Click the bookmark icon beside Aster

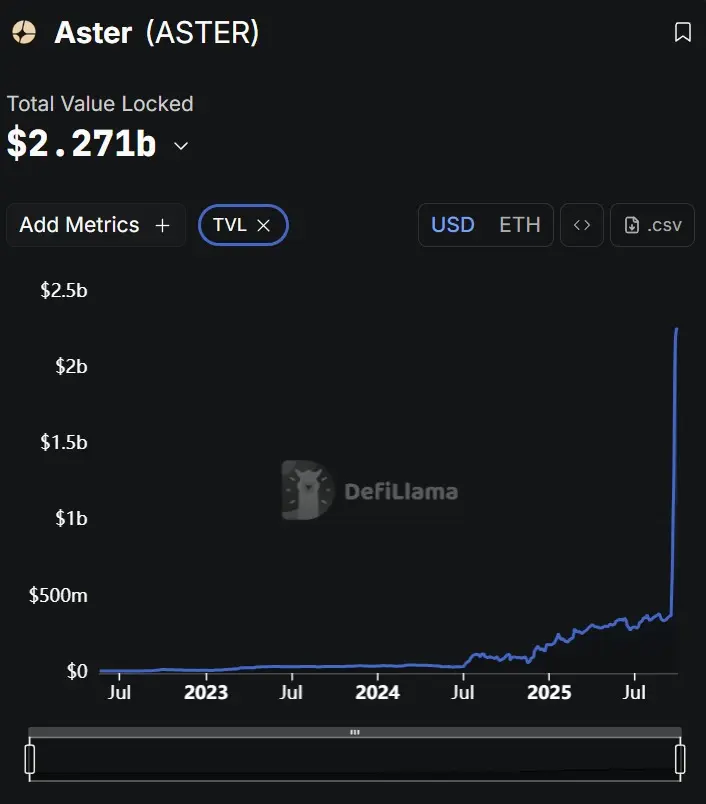pos(682,33)
